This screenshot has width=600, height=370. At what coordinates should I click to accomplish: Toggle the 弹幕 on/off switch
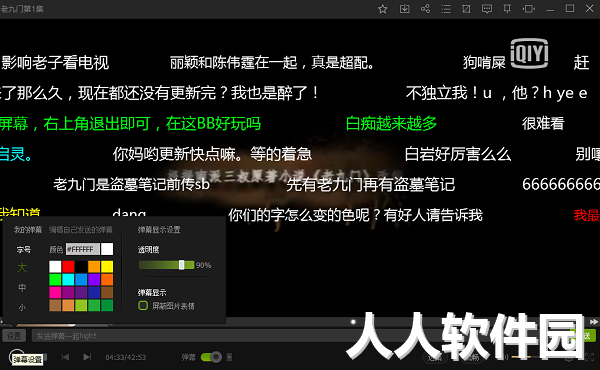click(211, 357)
